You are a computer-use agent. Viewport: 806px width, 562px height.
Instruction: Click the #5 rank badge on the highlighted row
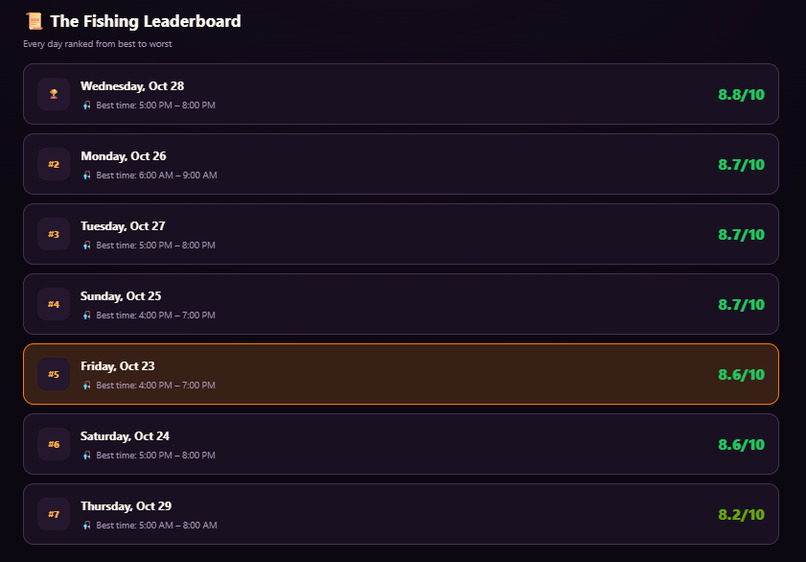(53, 374)
